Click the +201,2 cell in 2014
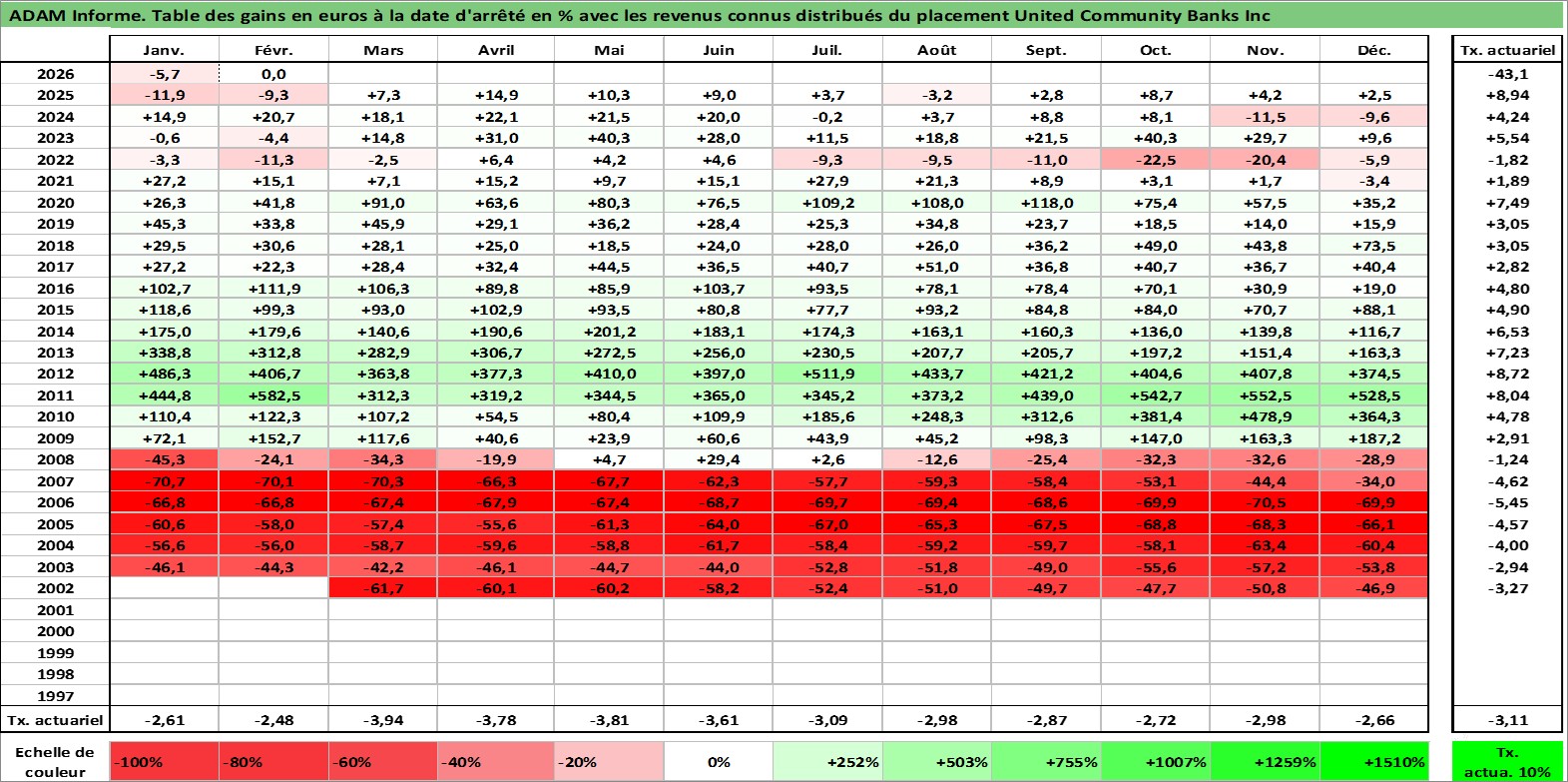This screenshot has width=1568, height=782. [609, 332]
